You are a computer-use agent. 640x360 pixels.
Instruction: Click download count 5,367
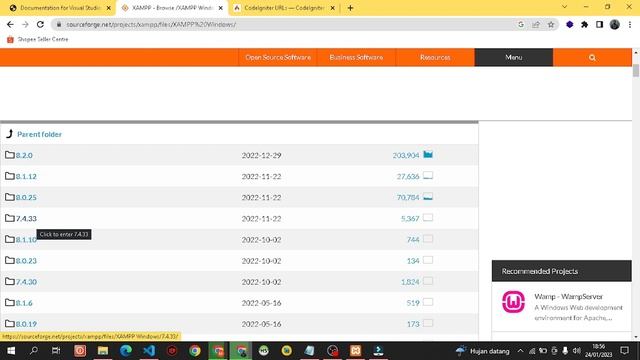click(410, 218)
